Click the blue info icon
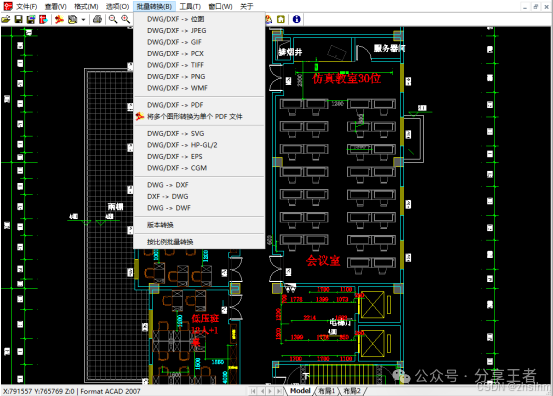Screen dimensions: 553x396 coord(297,19)
